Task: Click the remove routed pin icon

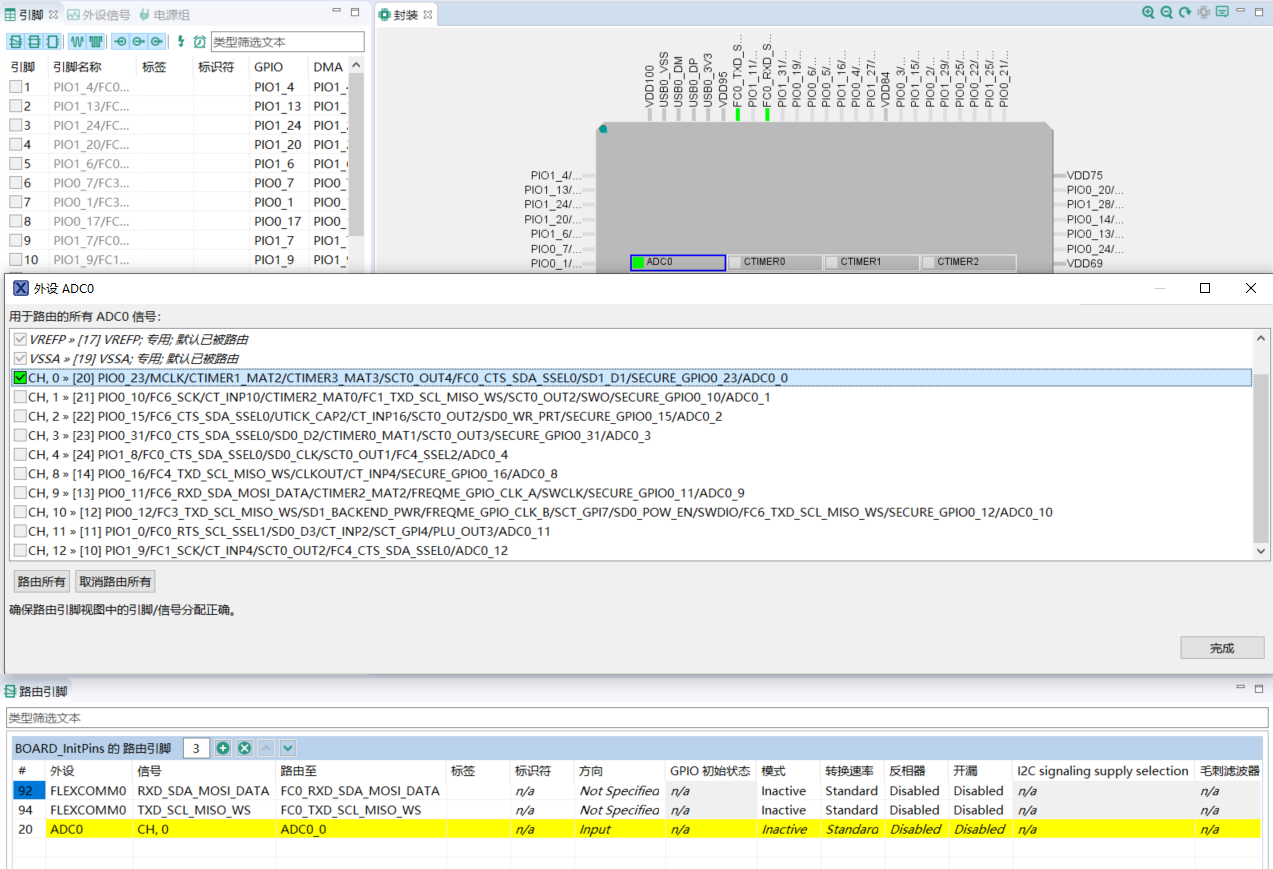Action: pos(244,748)
